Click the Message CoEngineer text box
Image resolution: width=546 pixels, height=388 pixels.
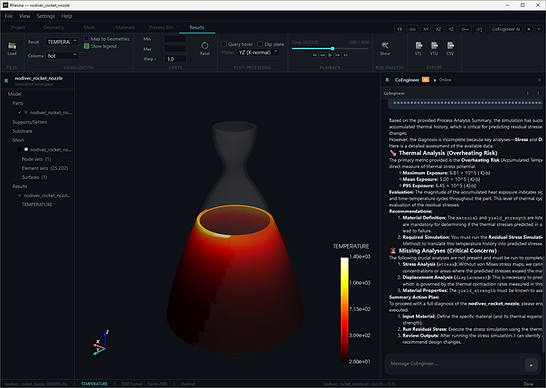point(456,364)
